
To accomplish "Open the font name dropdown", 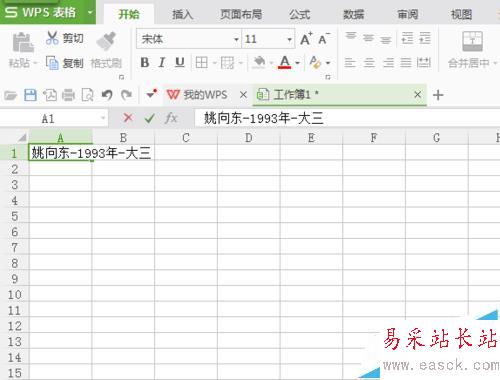I will [236, 39].
